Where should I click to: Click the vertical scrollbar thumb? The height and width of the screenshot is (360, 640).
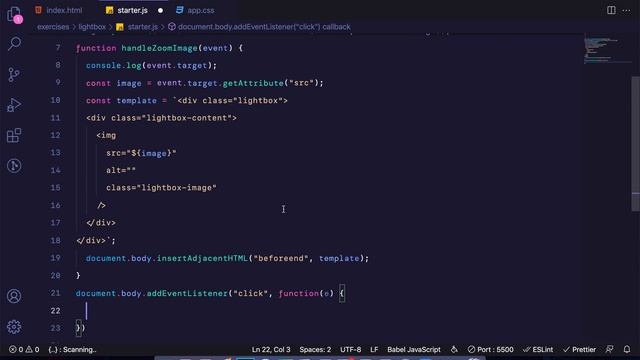coord(636,143)
